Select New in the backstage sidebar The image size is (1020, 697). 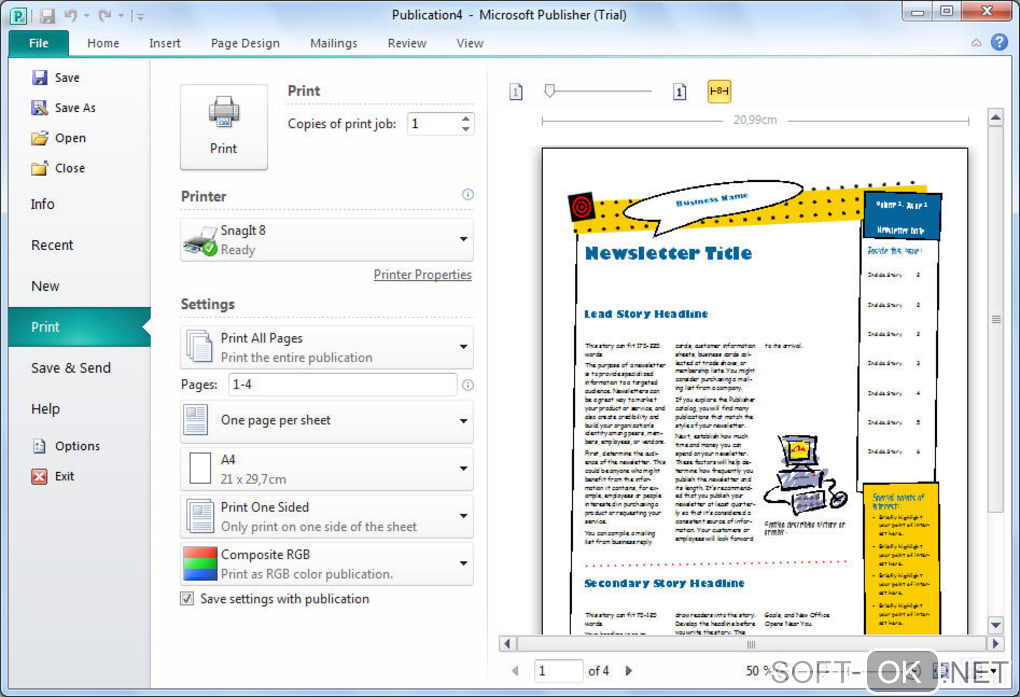coord(45,286)
